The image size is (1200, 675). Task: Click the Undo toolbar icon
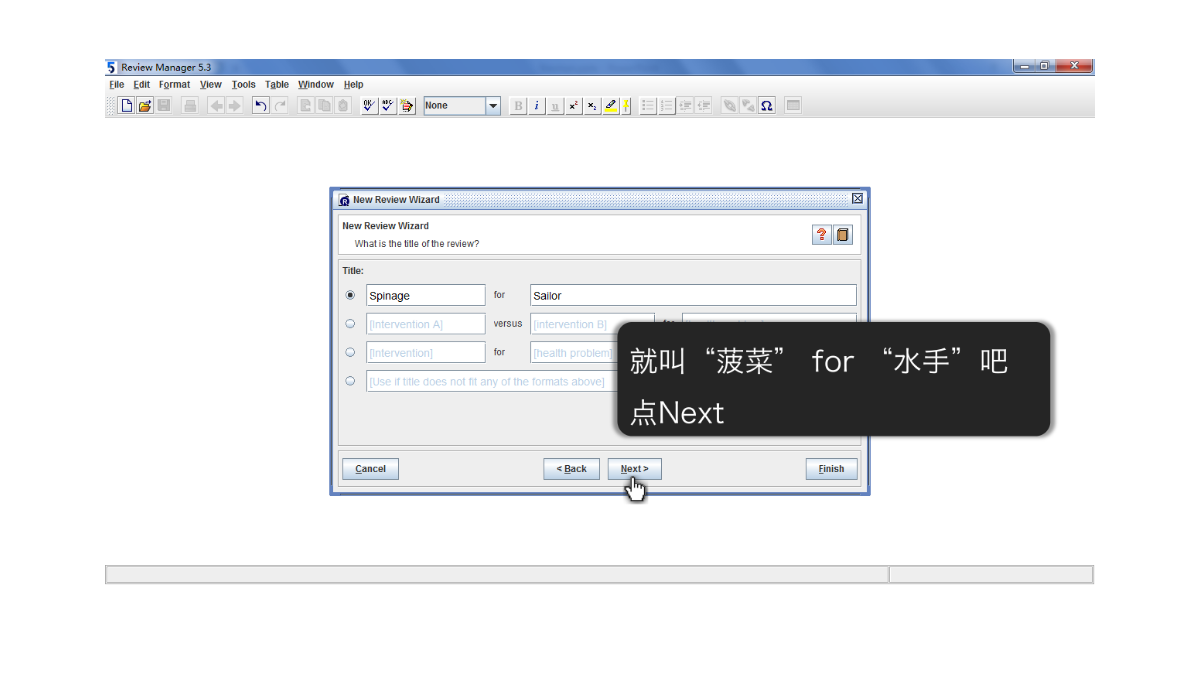260,105
